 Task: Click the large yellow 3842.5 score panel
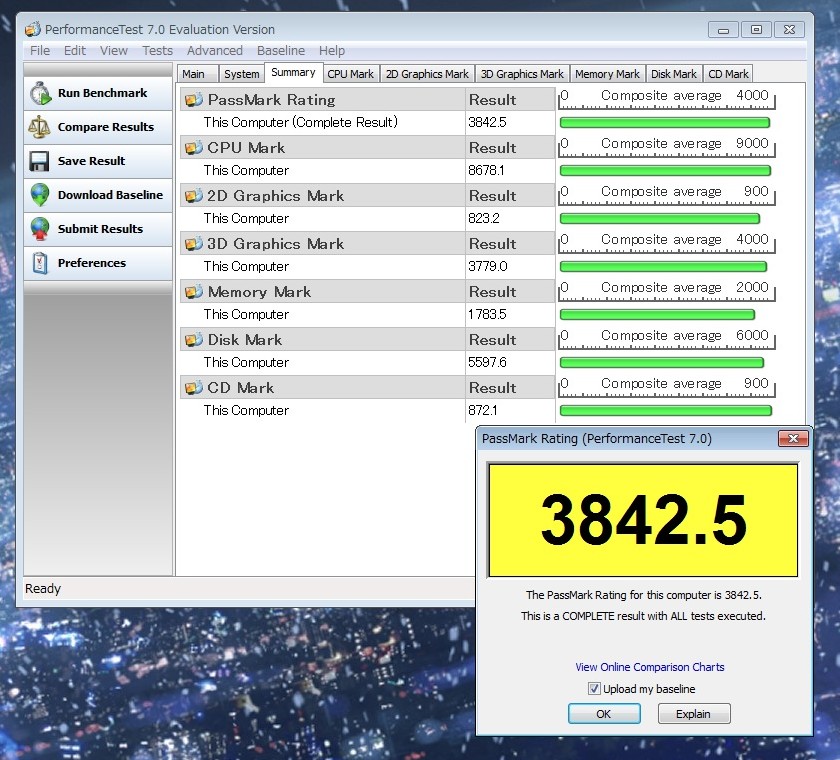click(x=643, y=520)
